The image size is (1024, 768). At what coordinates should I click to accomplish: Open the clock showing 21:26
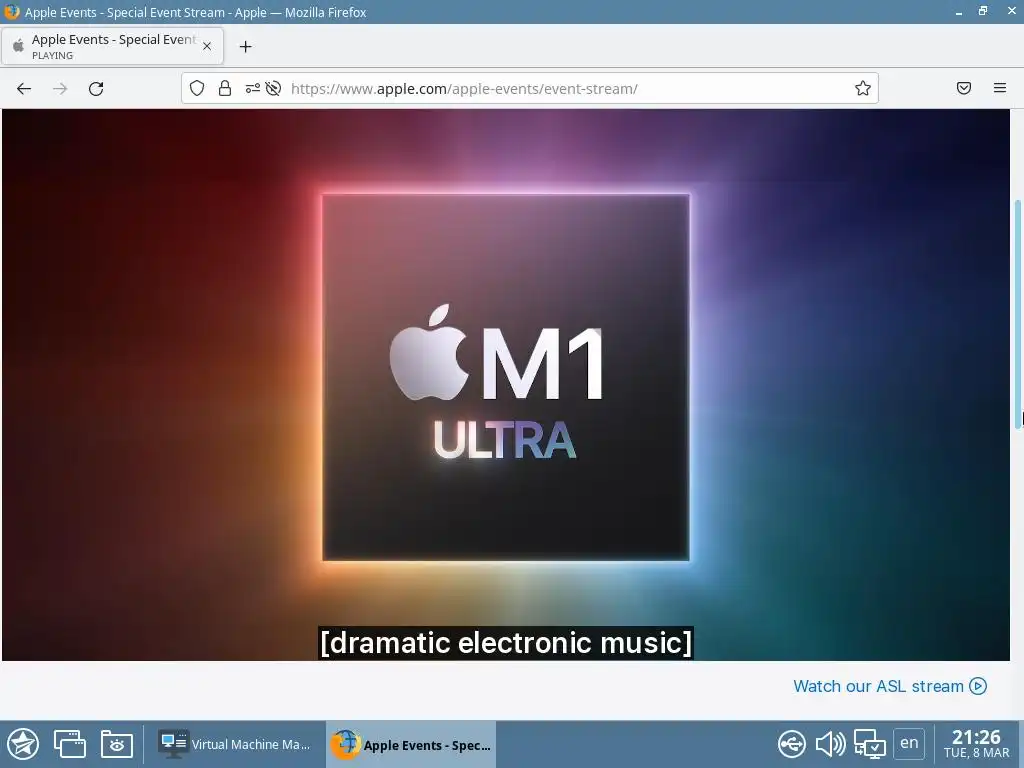point(976,744)
